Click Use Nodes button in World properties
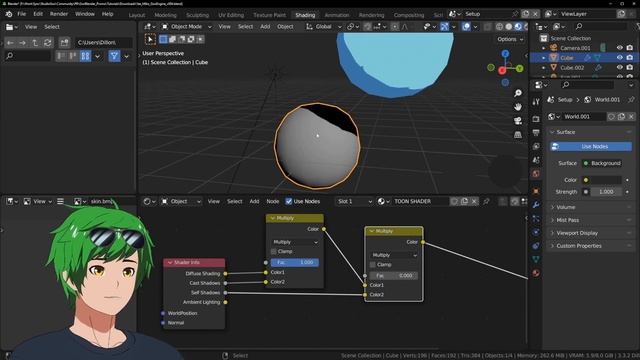This screenshot has height=360, width=640. tap(591, 147)
